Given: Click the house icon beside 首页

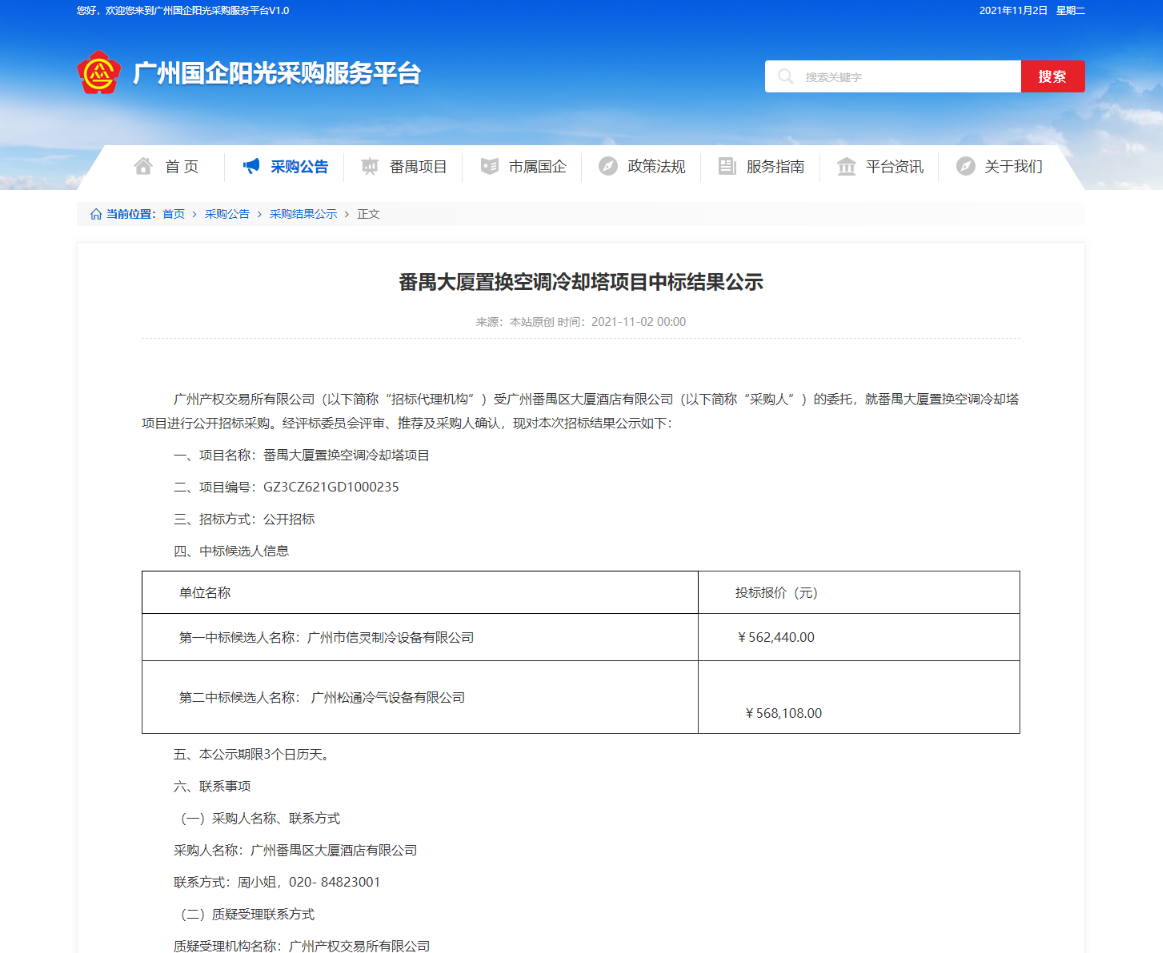Looking at the screenshot, I should (x=143, y=166).
